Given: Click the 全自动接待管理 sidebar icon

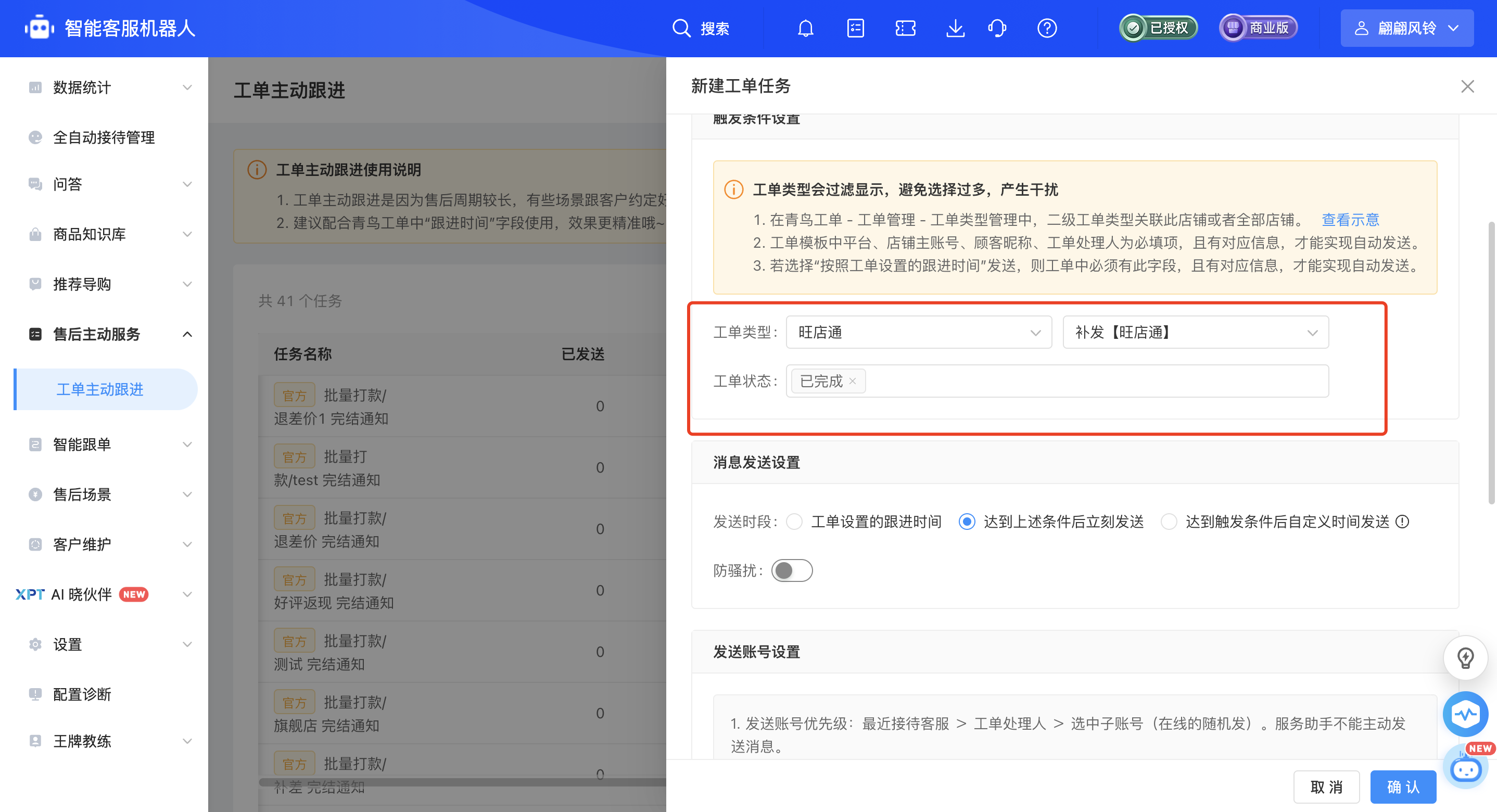Looking at the screenshot, I should point(35,137).
